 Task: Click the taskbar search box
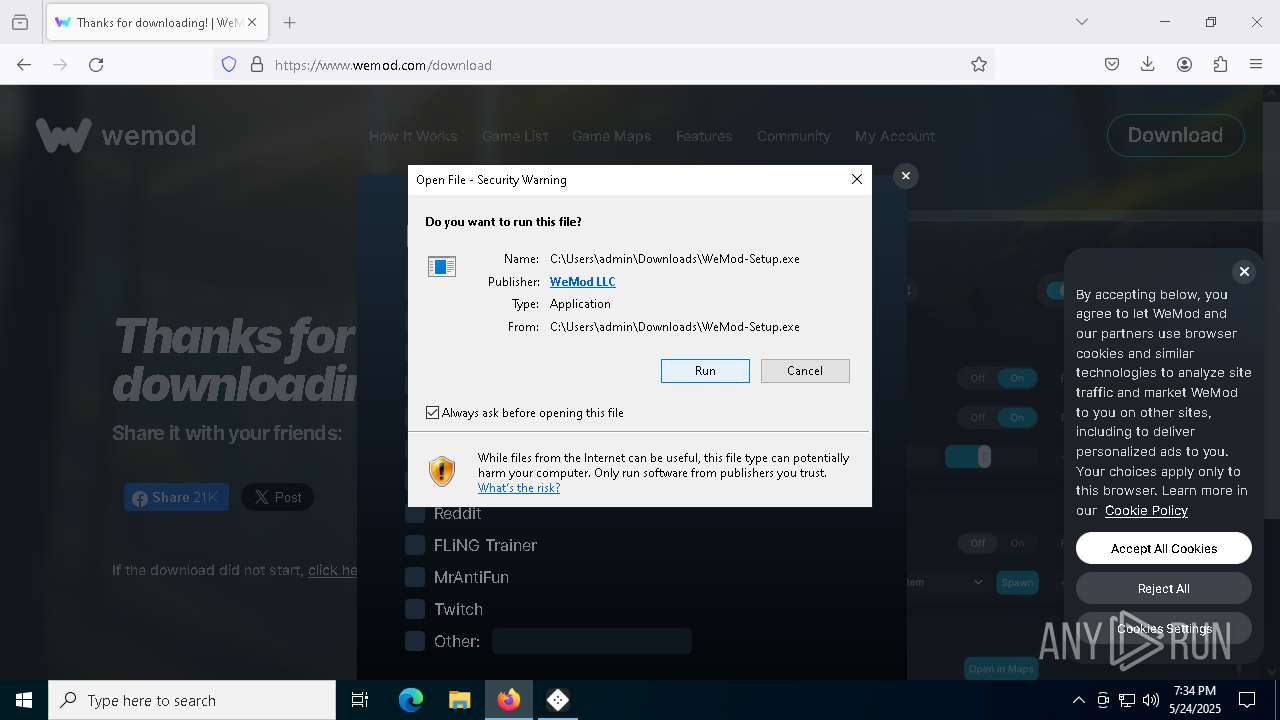tap(192, 700)
